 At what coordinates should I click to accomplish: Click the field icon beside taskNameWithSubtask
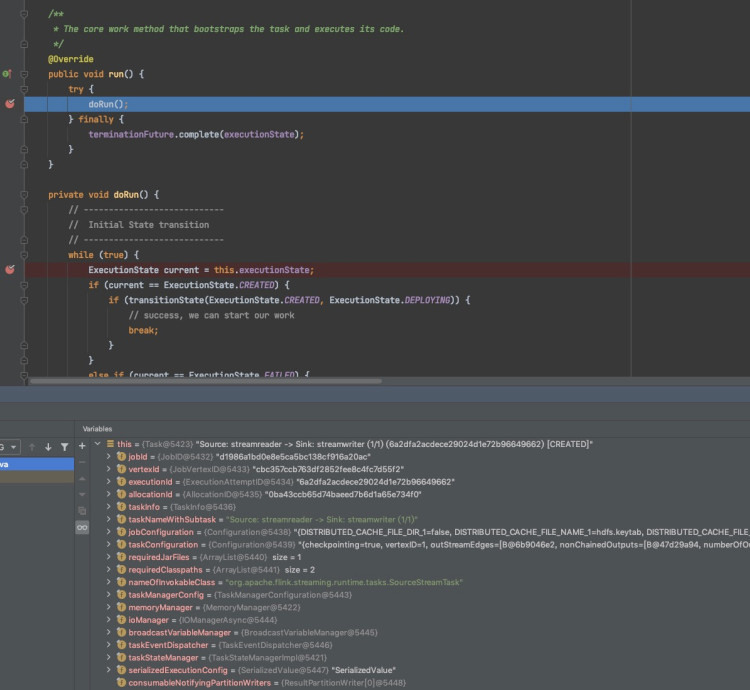click(x=121, y=519)
